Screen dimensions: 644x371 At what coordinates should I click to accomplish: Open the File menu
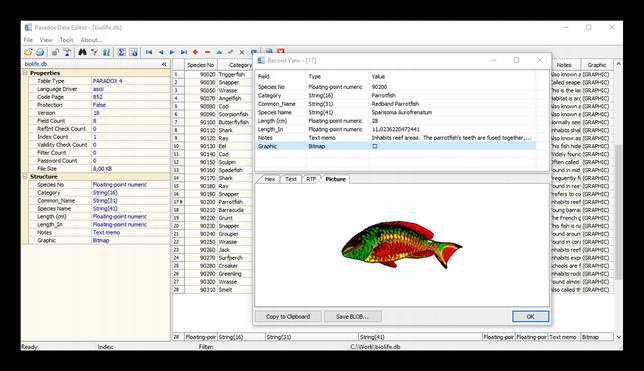click(x=28, y=40)
